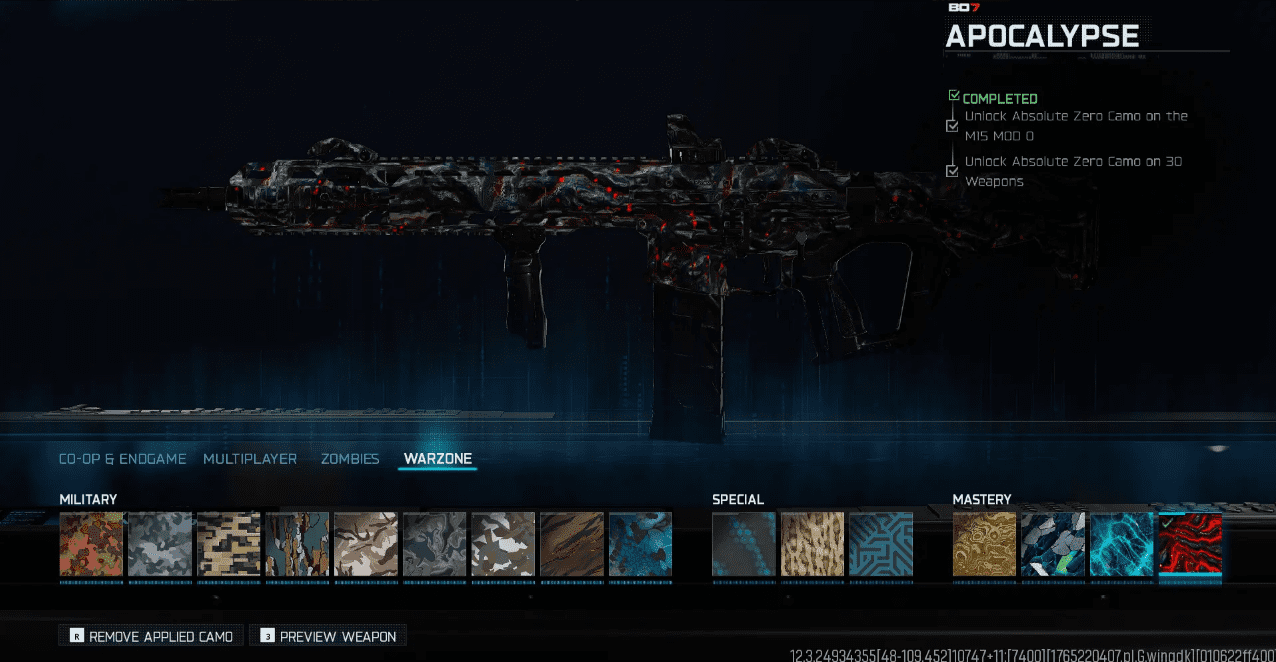
Task: Expand the SPECIAL camo section header
Action: pos(736,499)
